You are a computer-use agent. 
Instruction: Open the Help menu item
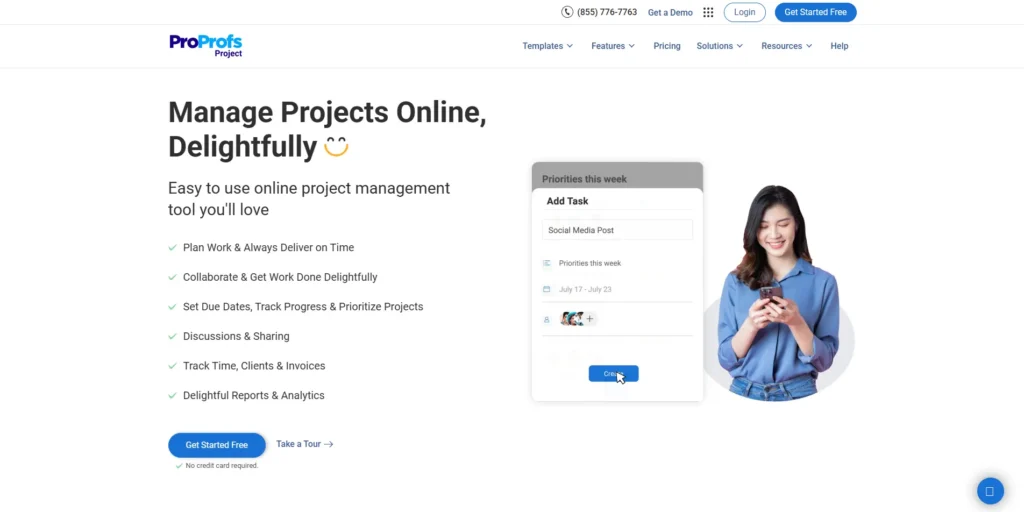pyautogui.click(x=839, y=46)
